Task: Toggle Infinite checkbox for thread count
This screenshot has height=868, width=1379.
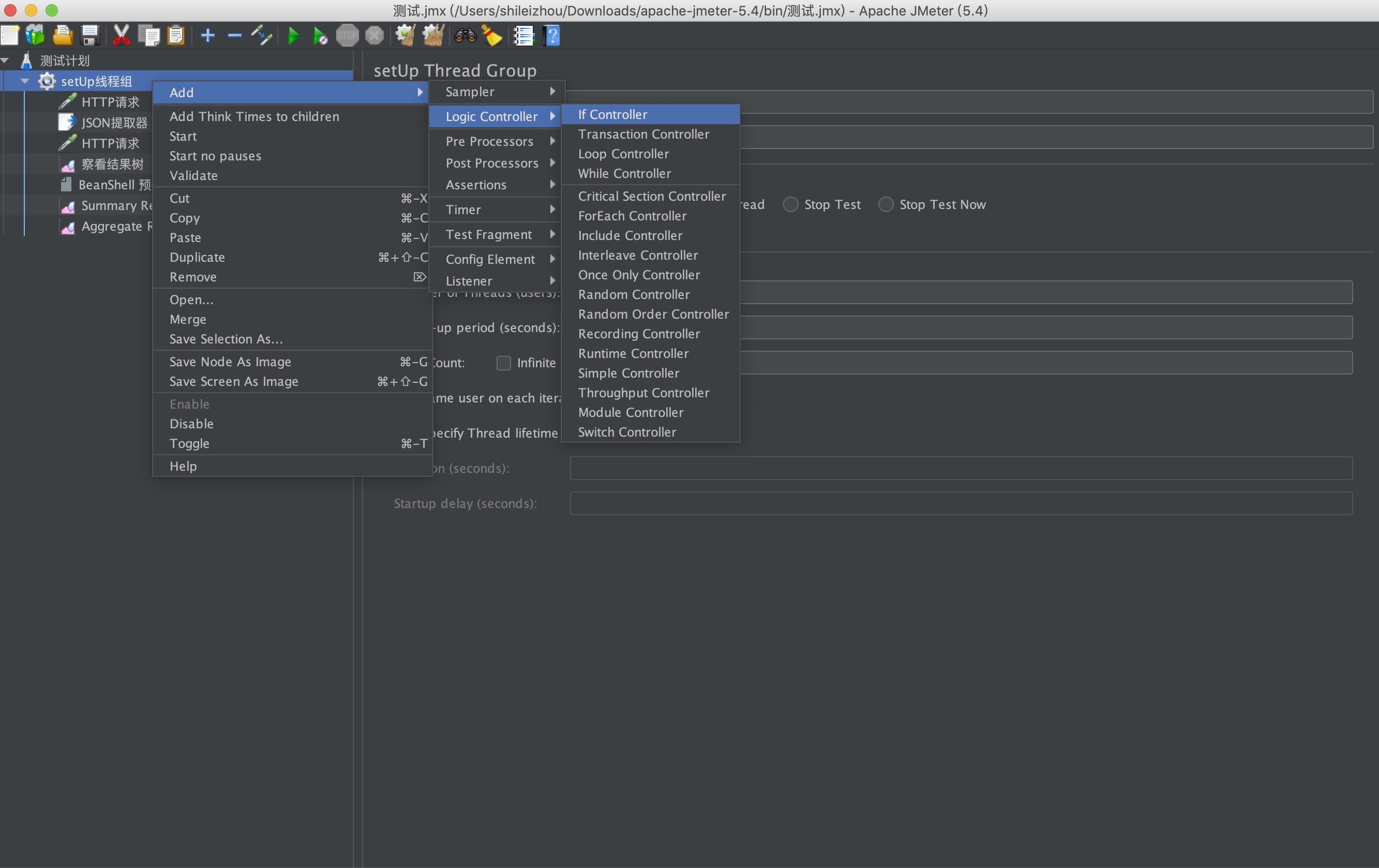Action: pos(504,362)
